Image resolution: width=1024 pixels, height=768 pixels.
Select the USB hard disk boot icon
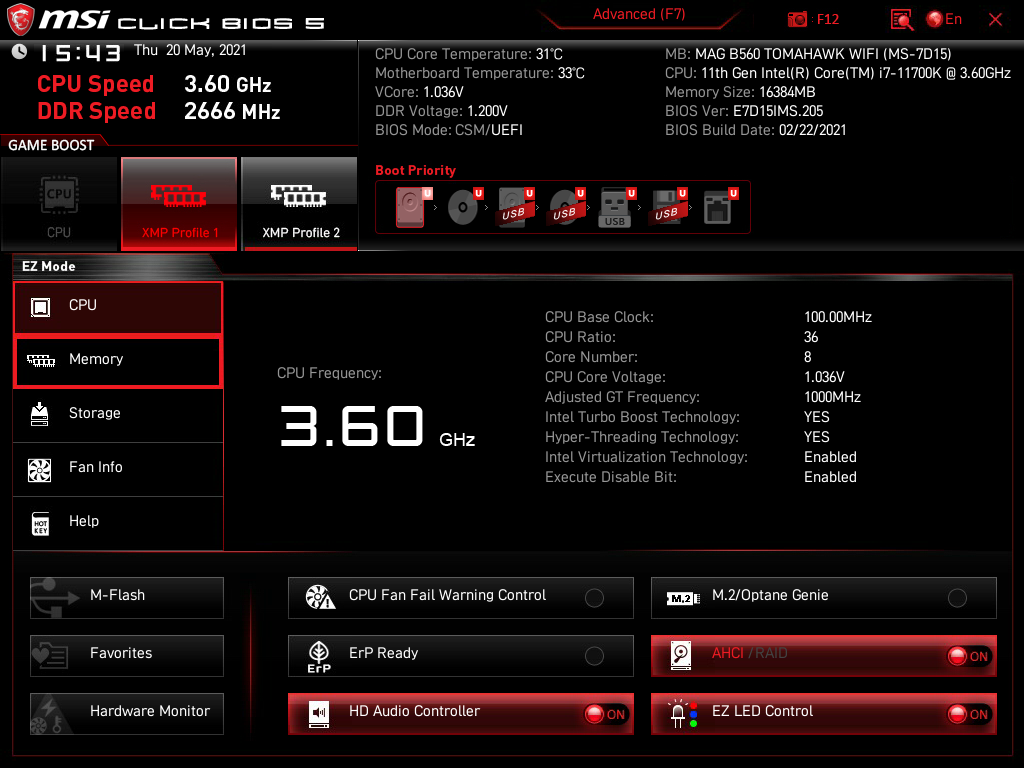[x=516, y=207]
